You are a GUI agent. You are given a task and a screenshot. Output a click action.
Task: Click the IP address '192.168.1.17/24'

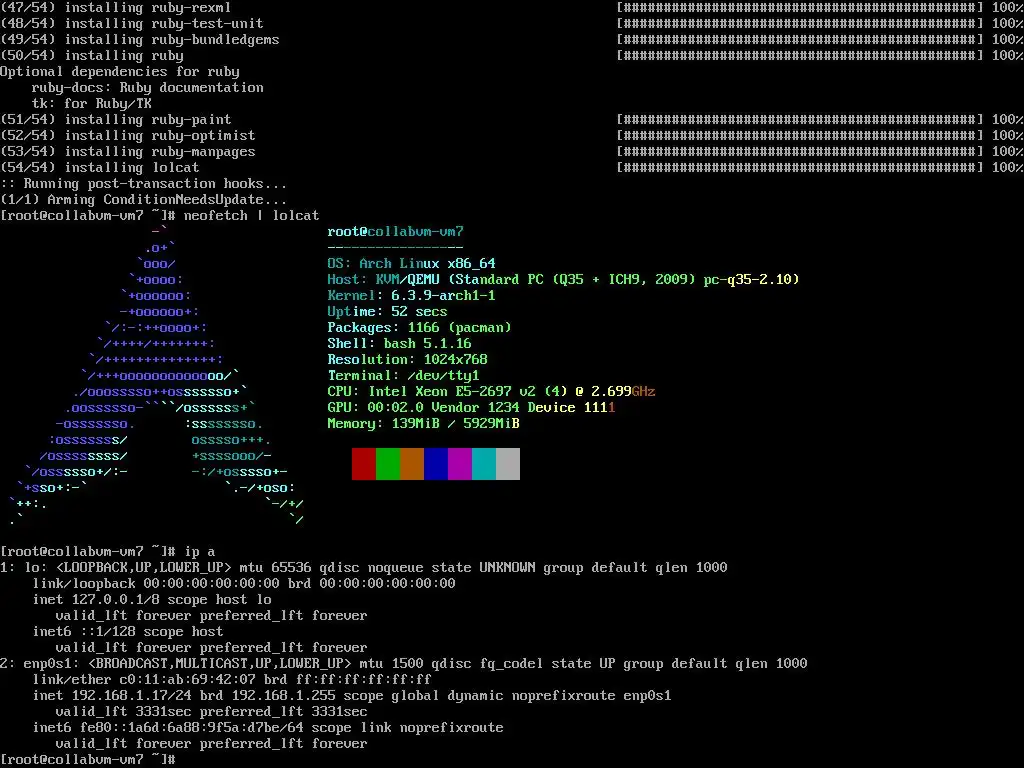click(132, 696)
